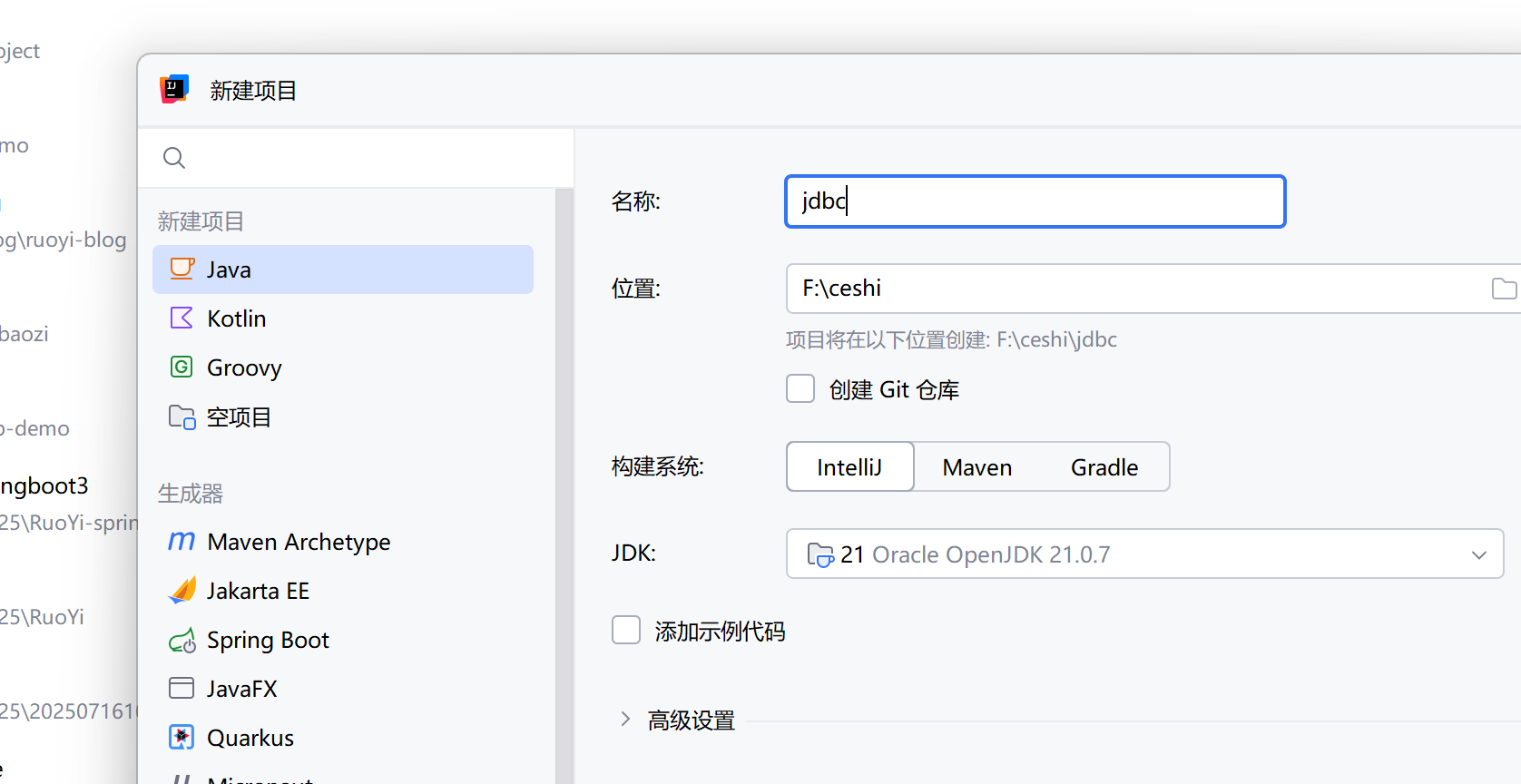Click the 生成器 section header
Image resolution: width=1521 pixels, height=784 pixels.
click(x=191, y=494)
